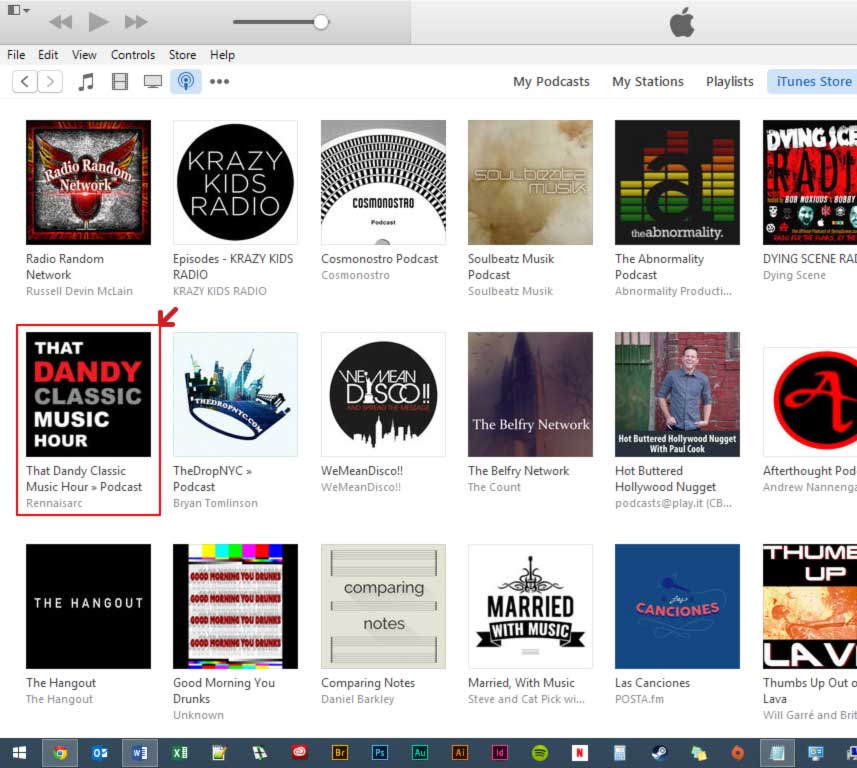Open The Abnormality Podcast artwork
Viewport: 857px width, 768px height.
677,183
